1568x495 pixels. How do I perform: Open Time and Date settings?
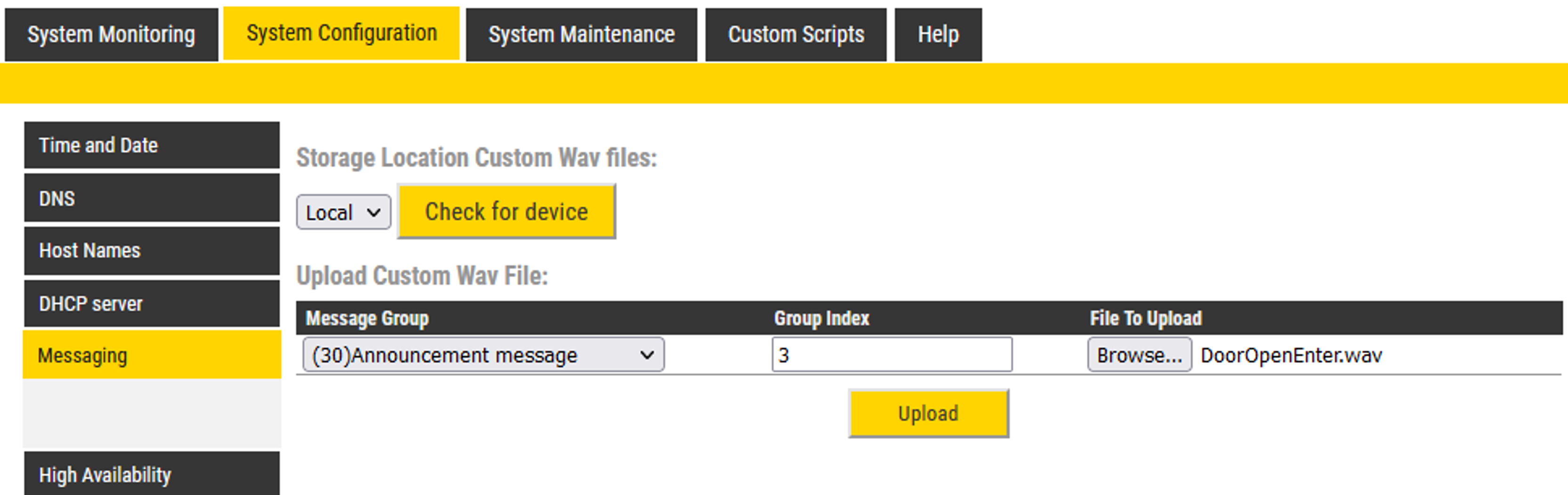click(152, 145)
